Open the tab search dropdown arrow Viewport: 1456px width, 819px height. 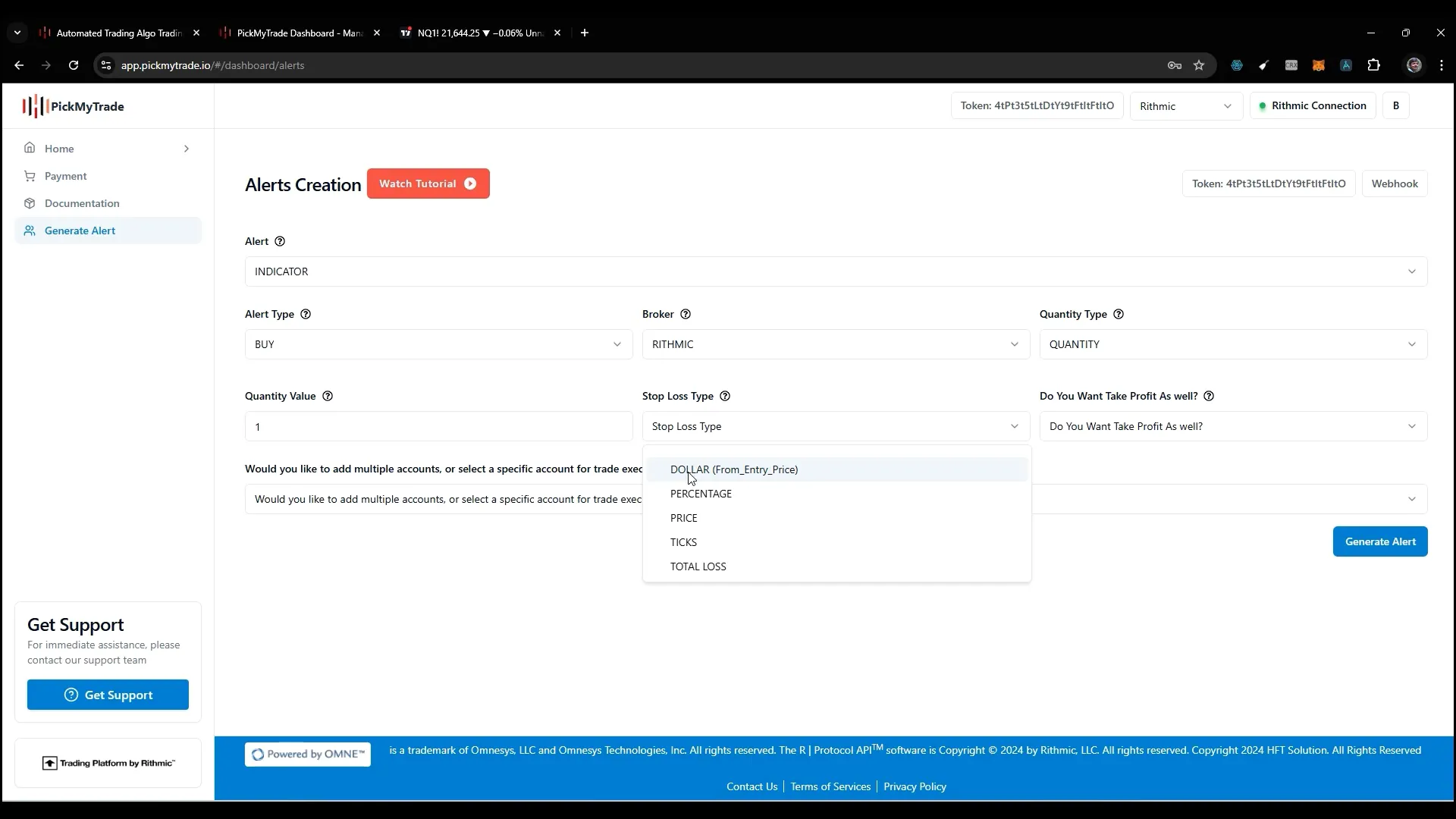point(17,33)
